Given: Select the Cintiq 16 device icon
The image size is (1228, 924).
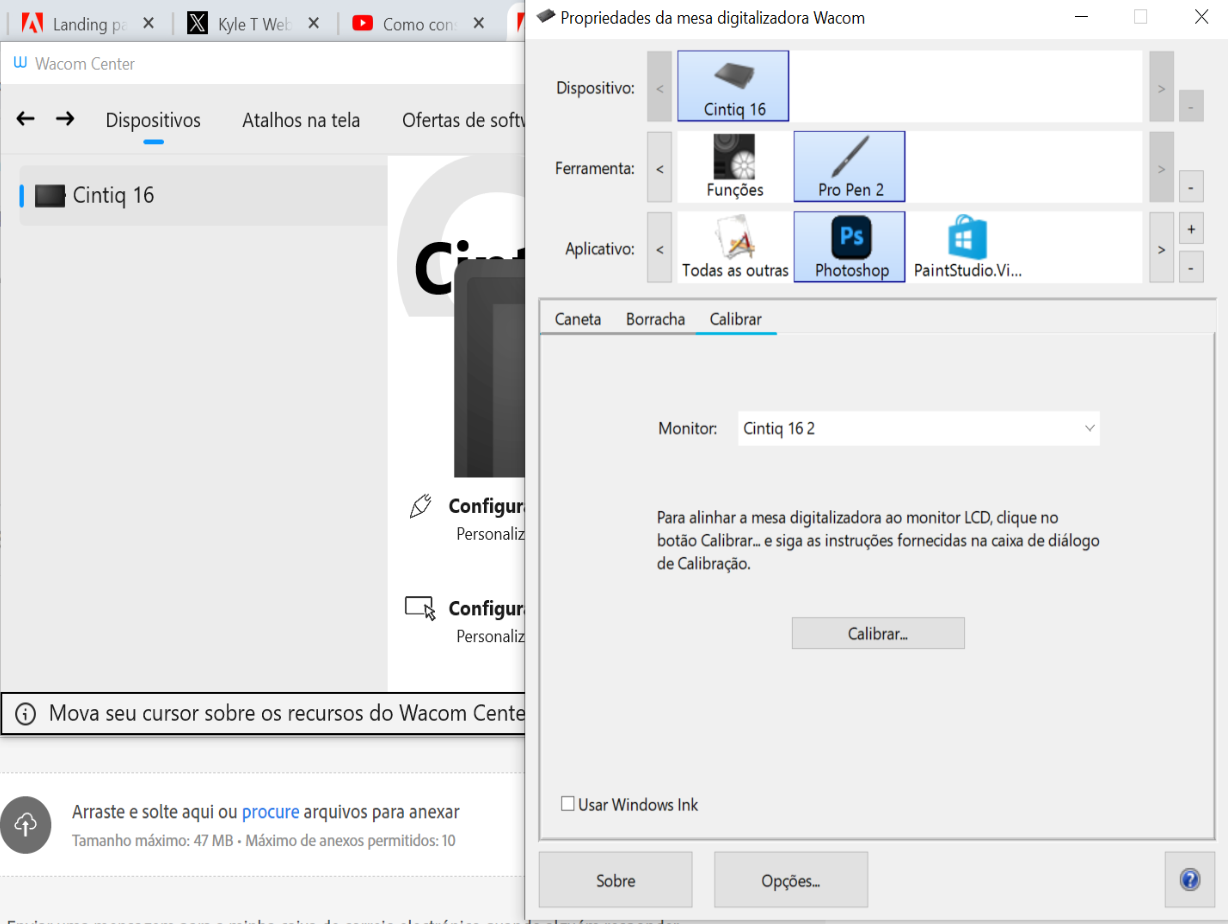Looking at the screenshot, I should click(733, 86).
